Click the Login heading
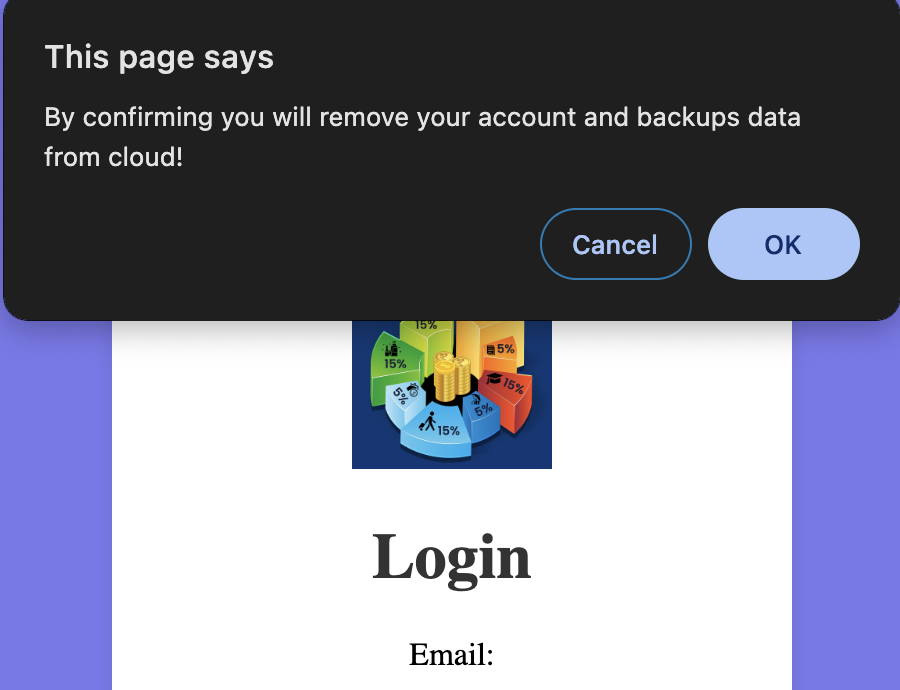The width and height of the screenshot is (900, 690). pyautogui.click(x=452, y=556)
